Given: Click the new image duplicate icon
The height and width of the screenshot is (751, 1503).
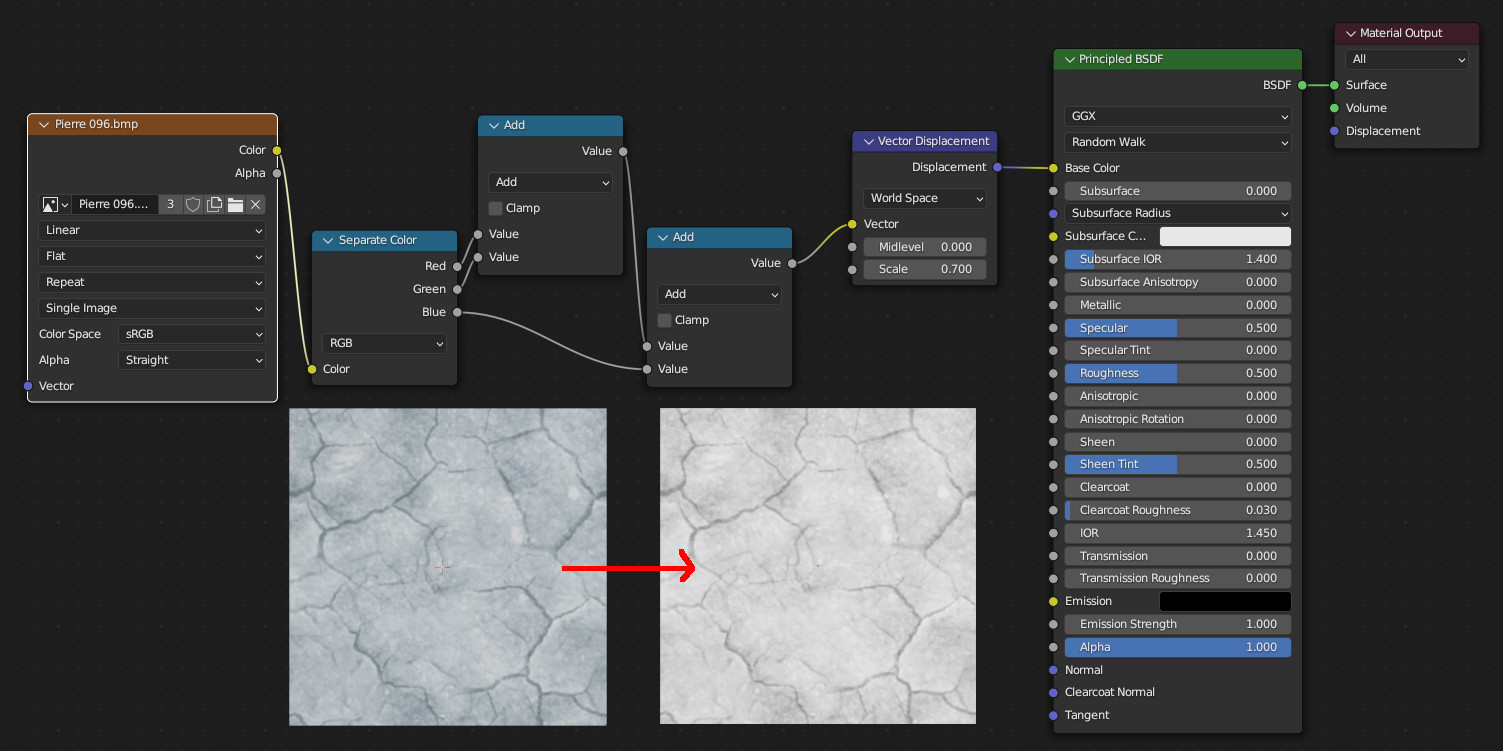Looking at the screenshot, I should [x=214, y=204].
